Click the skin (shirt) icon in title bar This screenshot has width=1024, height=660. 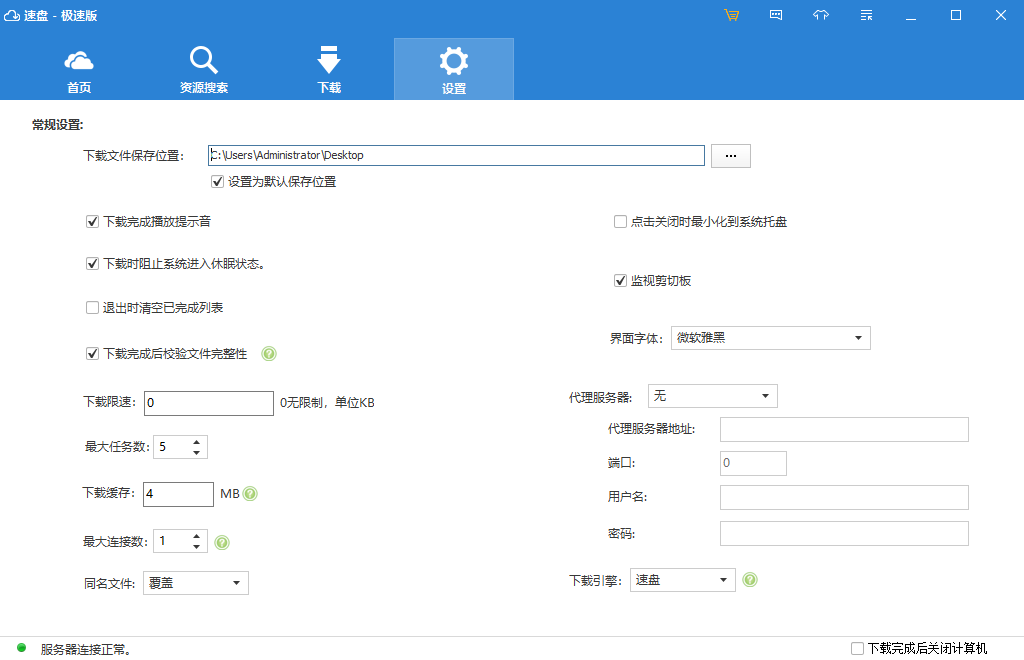pos(821,15)
